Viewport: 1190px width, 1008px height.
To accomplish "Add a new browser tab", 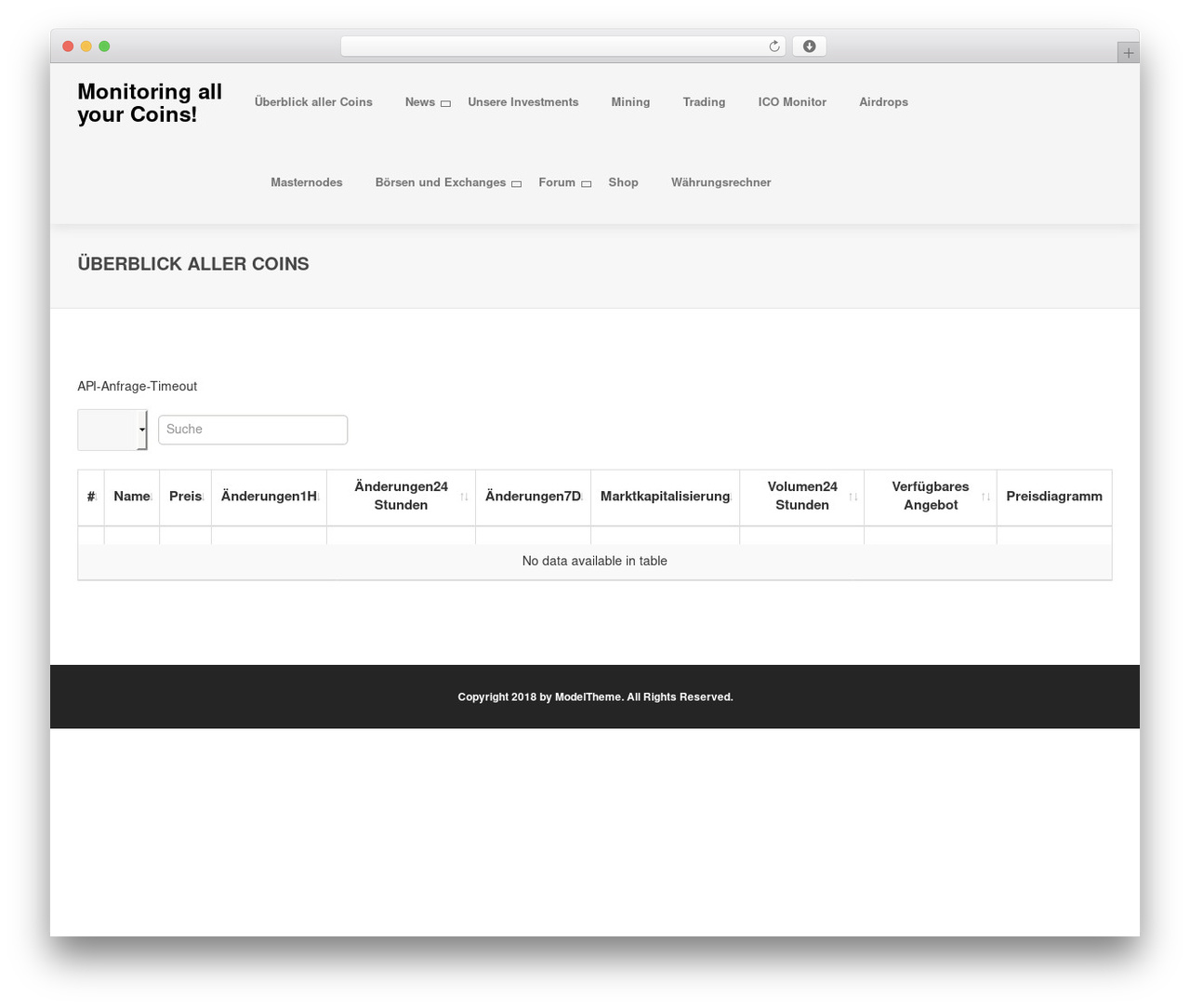I will (x=1128, y=53).
